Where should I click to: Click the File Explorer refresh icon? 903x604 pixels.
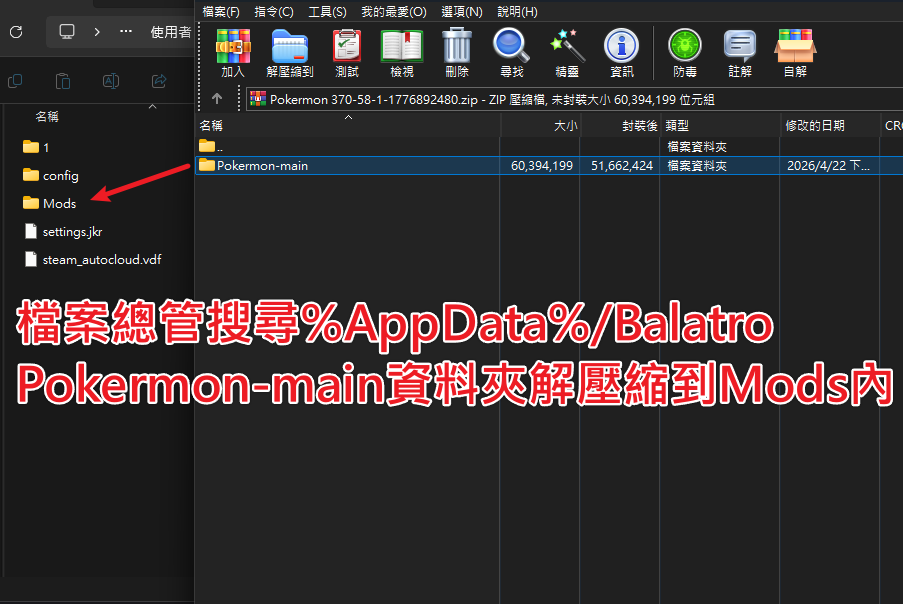(x=16, y=32)
